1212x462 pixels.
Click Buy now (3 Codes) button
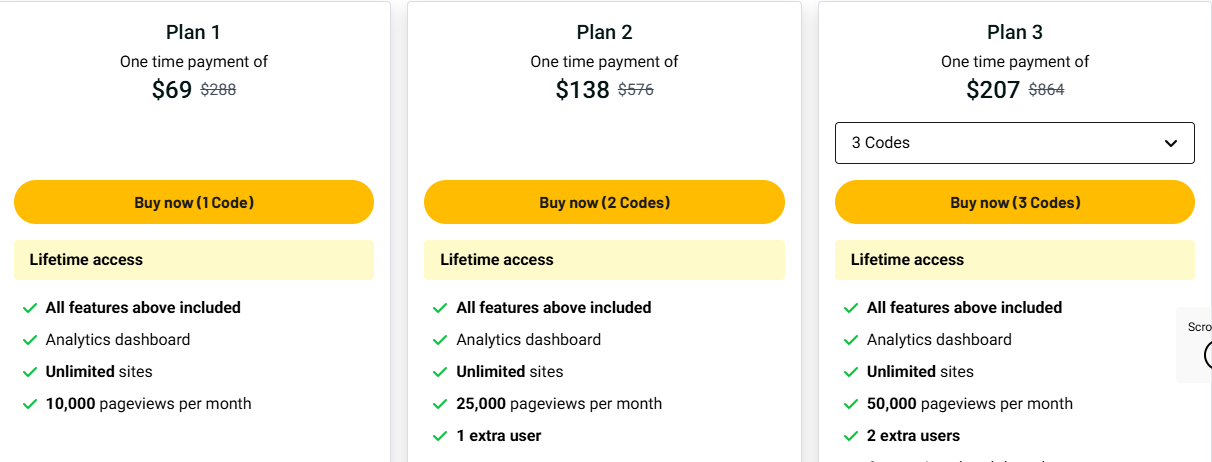coord(1014,202)
